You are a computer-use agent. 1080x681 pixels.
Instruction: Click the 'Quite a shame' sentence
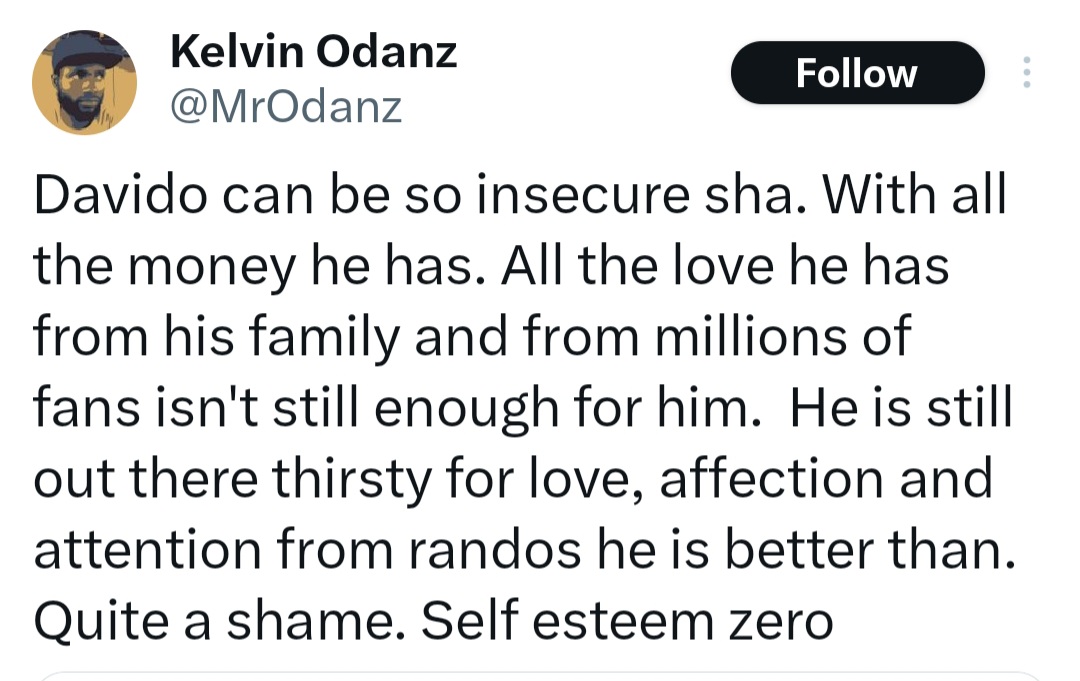(219, 622)
